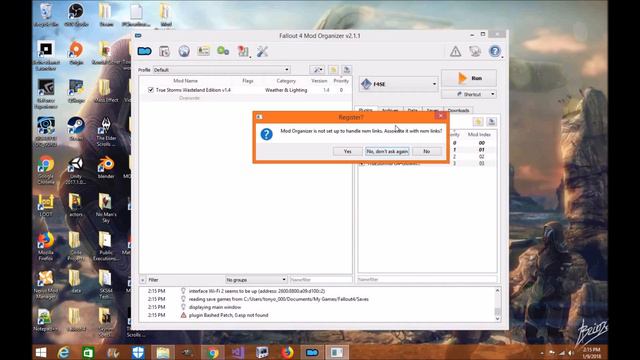Switch to the Data tab

pos(412,110)
